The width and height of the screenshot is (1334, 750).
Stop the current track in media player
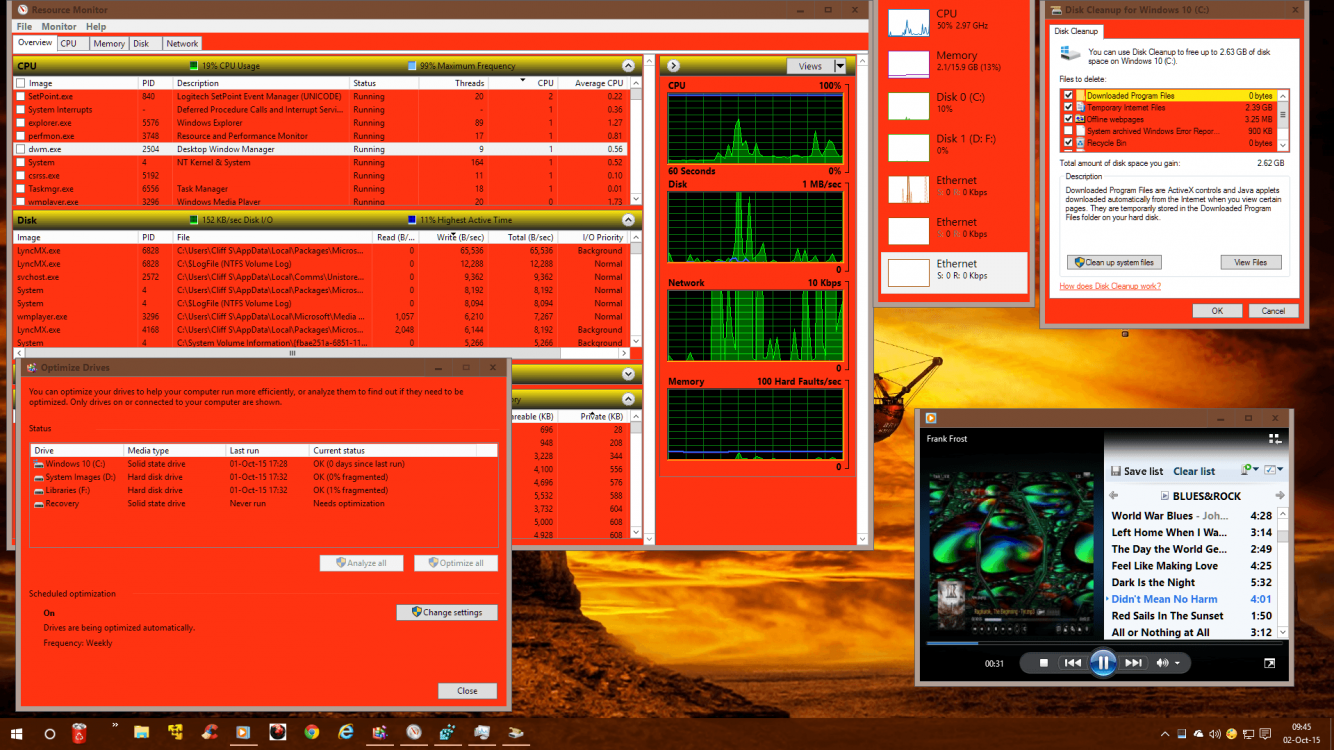[1043, 663]
